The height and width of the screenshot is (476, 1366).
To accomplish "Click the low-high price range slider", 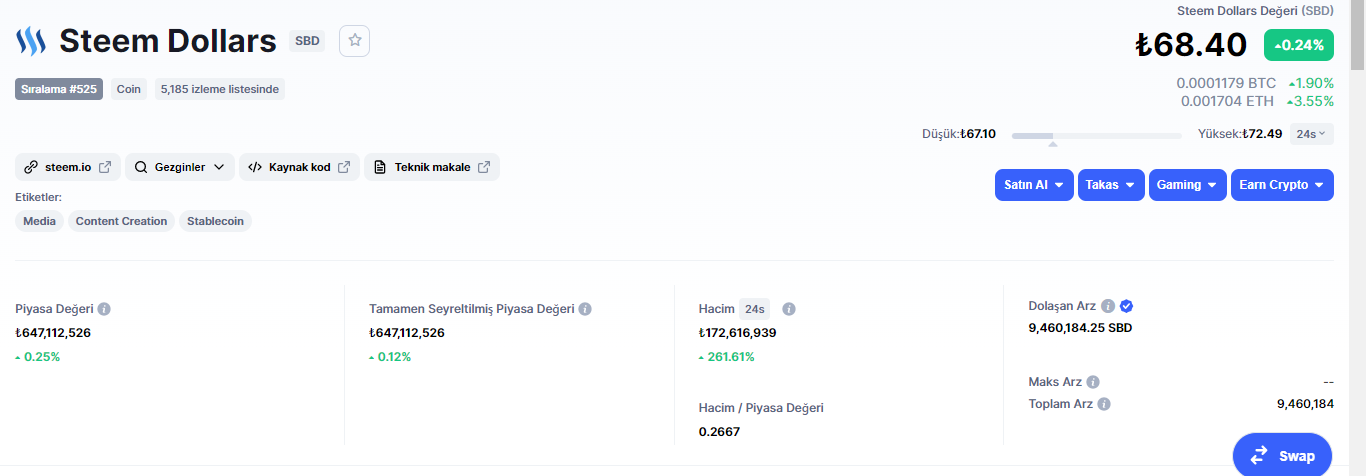I will pos(1096,135).
